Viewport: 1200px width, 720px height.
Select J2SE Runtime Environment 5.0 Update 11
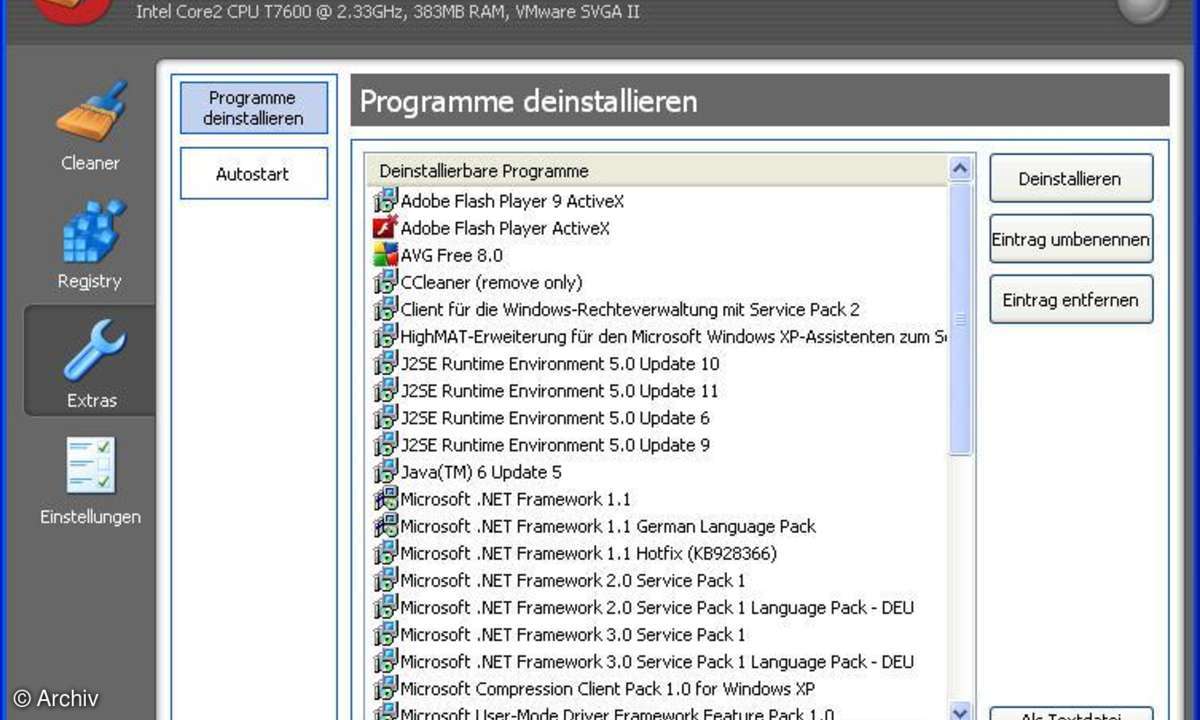point(559,391)
